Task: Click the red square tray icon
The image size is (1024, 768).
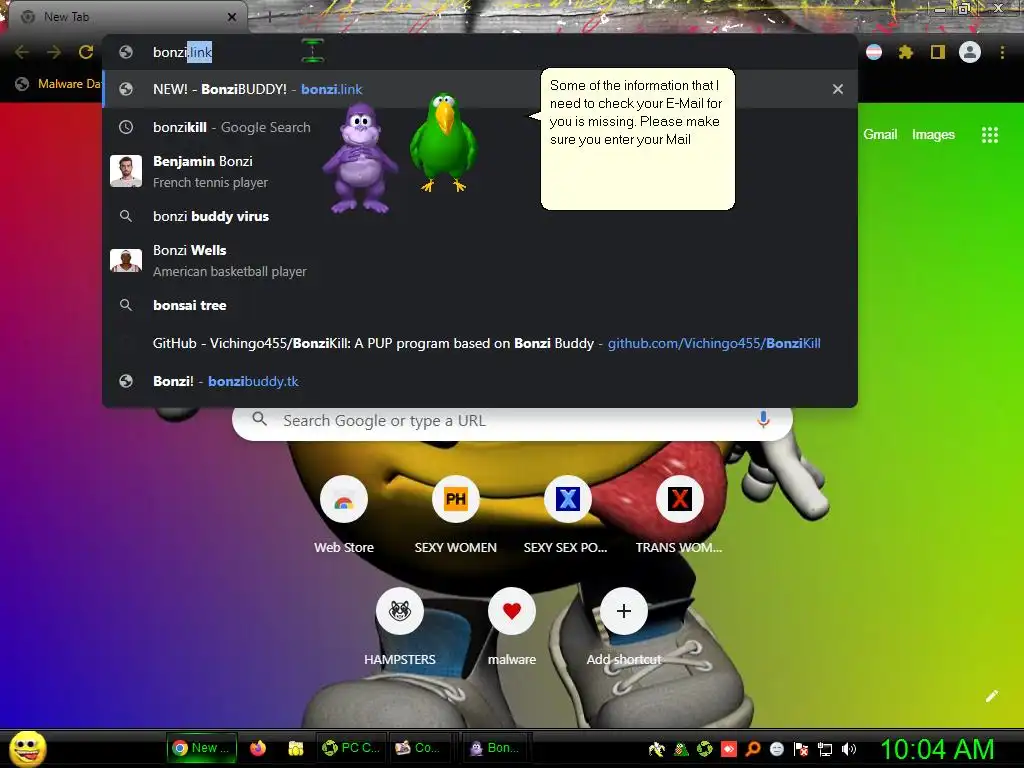Action: 729,749
